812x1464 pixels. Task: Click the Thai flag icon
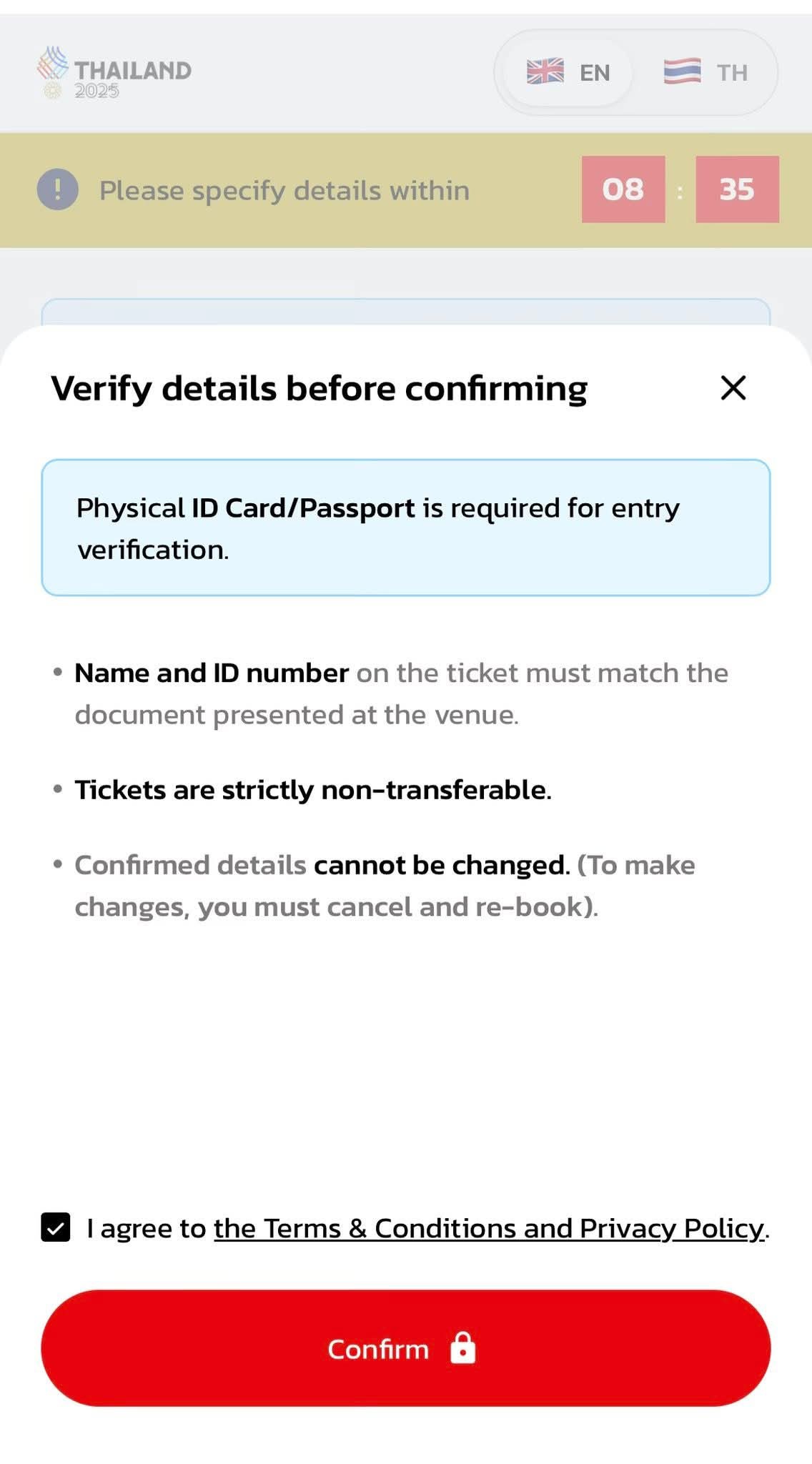[x=682, y=71]
